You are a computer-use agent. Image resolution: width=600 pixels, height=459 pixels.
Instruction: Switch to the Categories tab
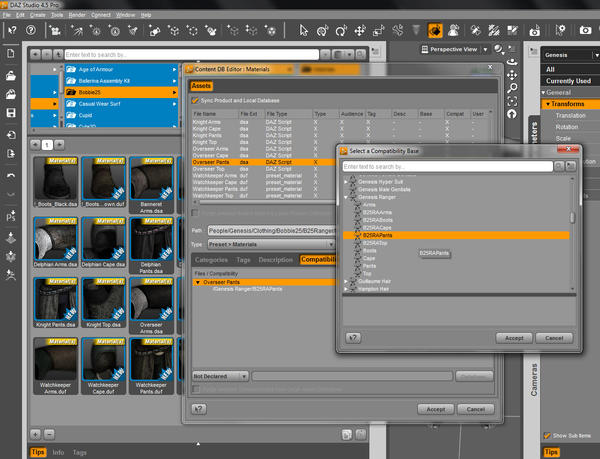coord(211,260)
